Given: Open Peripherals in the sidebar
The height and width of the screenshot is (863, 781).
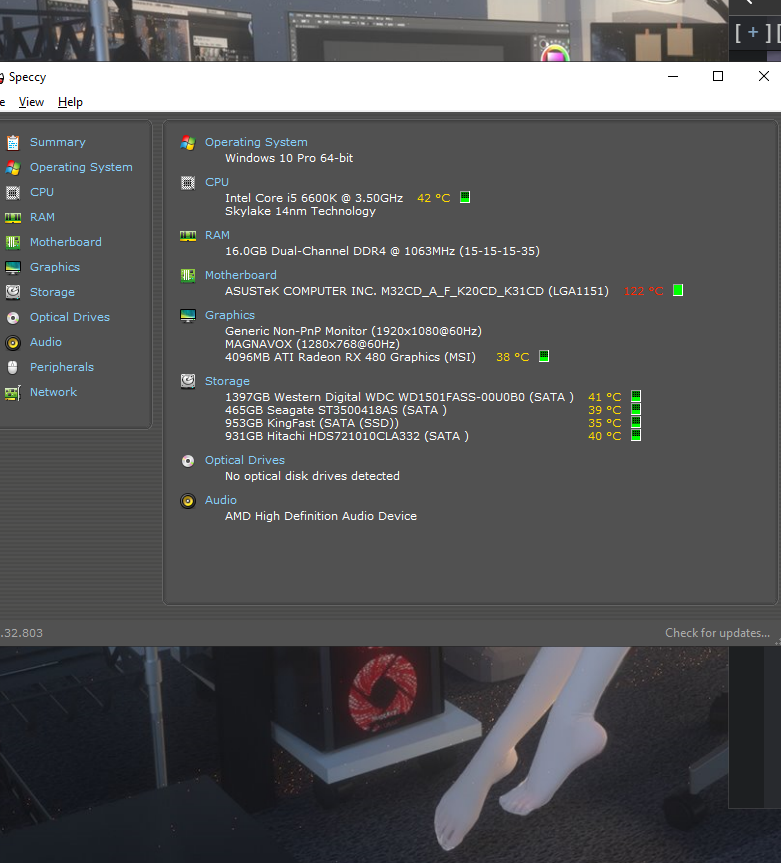Looking at the screenshot, I should pyautogui.click(x=62, y=367).
